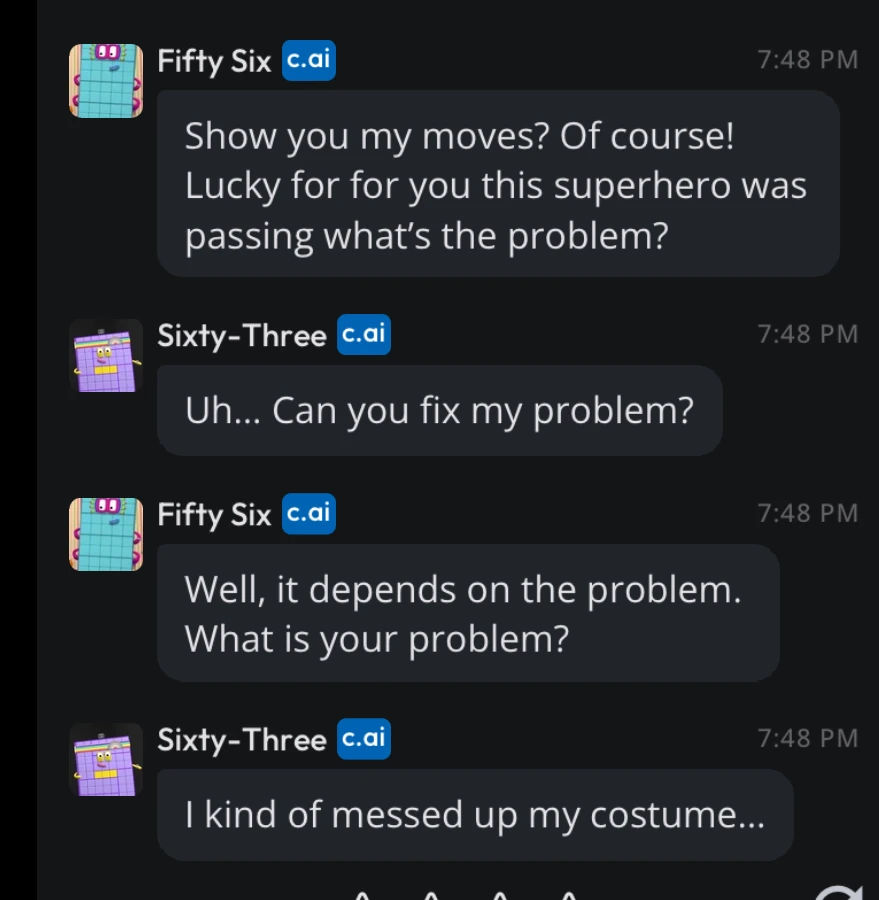Click c.ai badge above "Show you my moves" message
Image resolution: width=879 pixels, height=900 pixels.
point(308,60)
